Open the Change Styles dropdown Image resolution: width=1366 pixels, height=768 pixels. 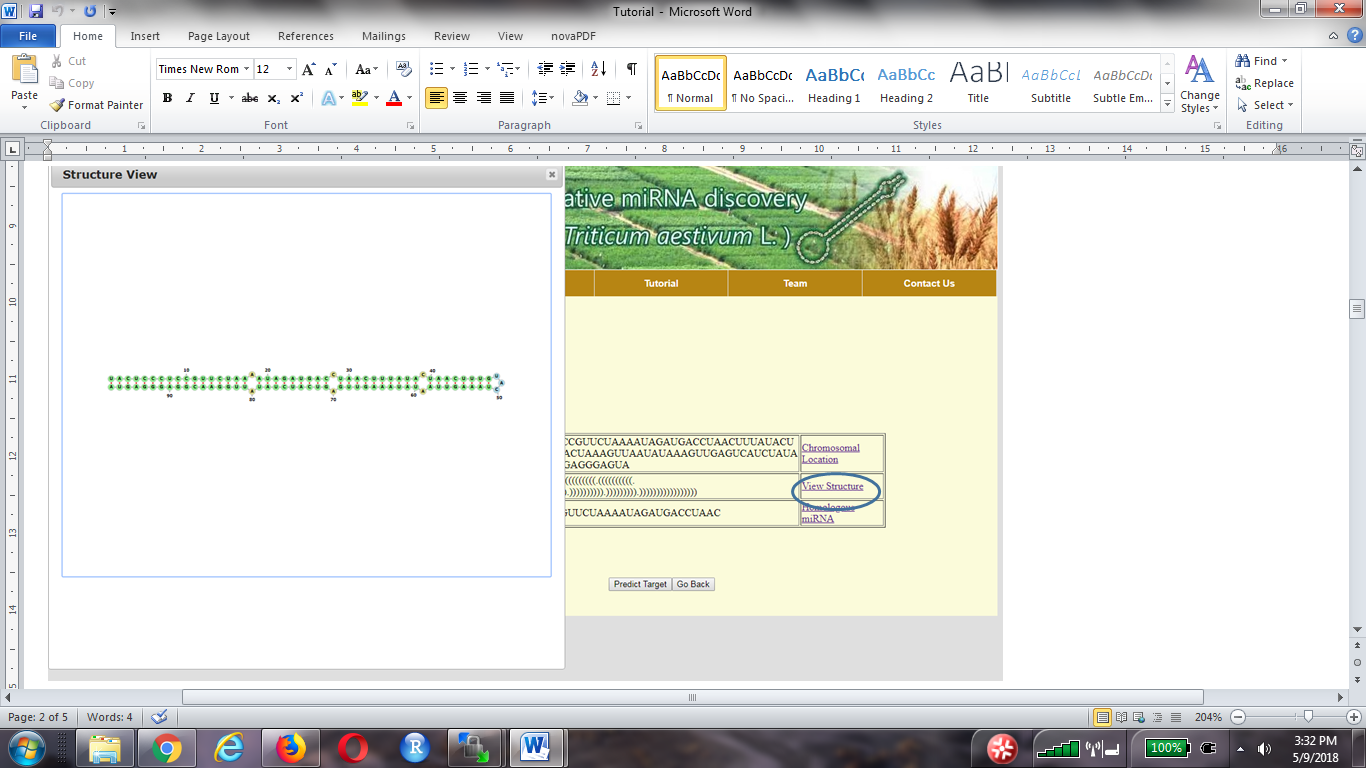click(x=1199, y=84)
